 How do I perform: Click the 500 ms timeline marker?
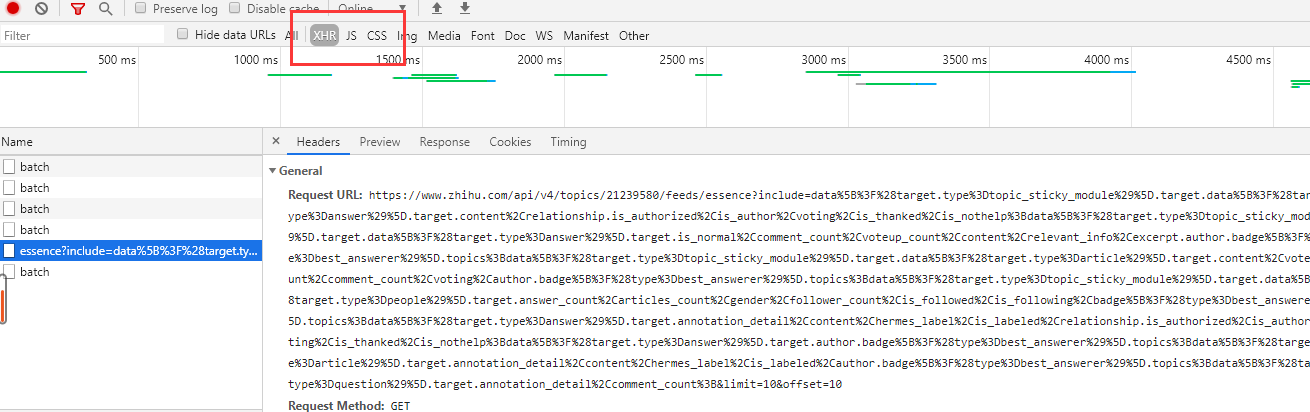(x=117, y=60)
